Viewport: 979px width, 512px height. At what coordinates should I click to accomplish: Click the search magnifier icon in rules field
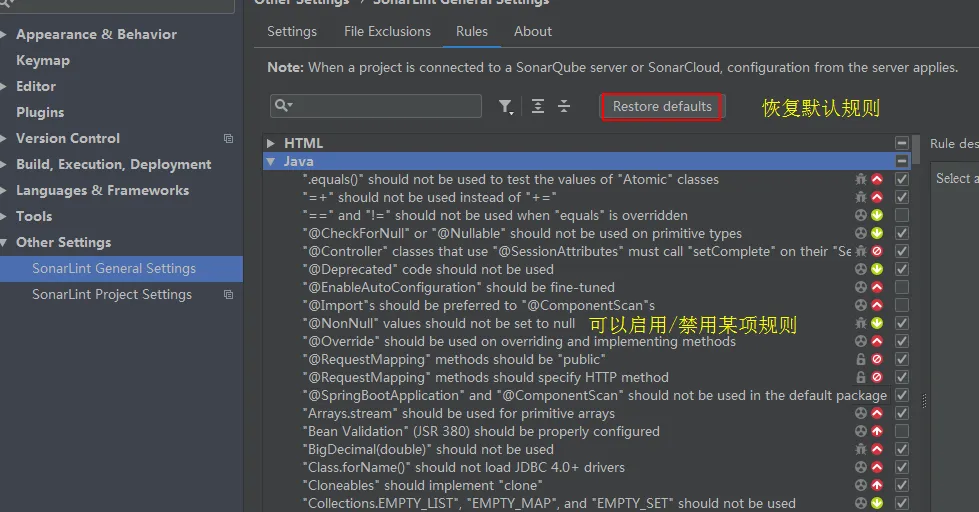283,106
